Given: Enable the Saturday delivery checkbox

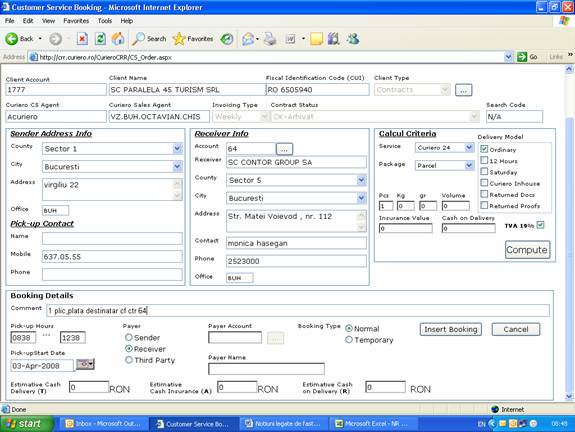Looking at the screenshot, I should [484, 172].
